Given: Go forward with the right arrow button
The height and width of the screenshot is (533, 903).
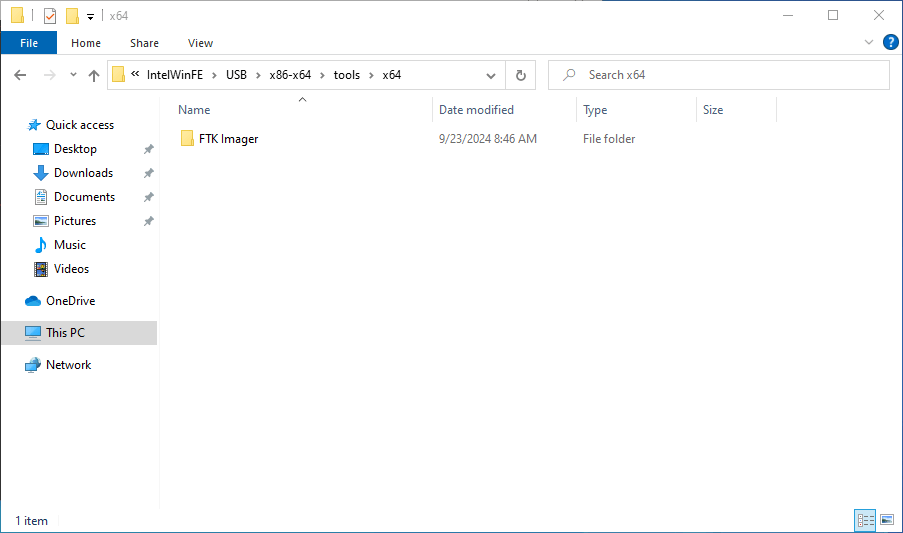Looking at the screenshot, I should pyautogui.click(x=50, y=75).
